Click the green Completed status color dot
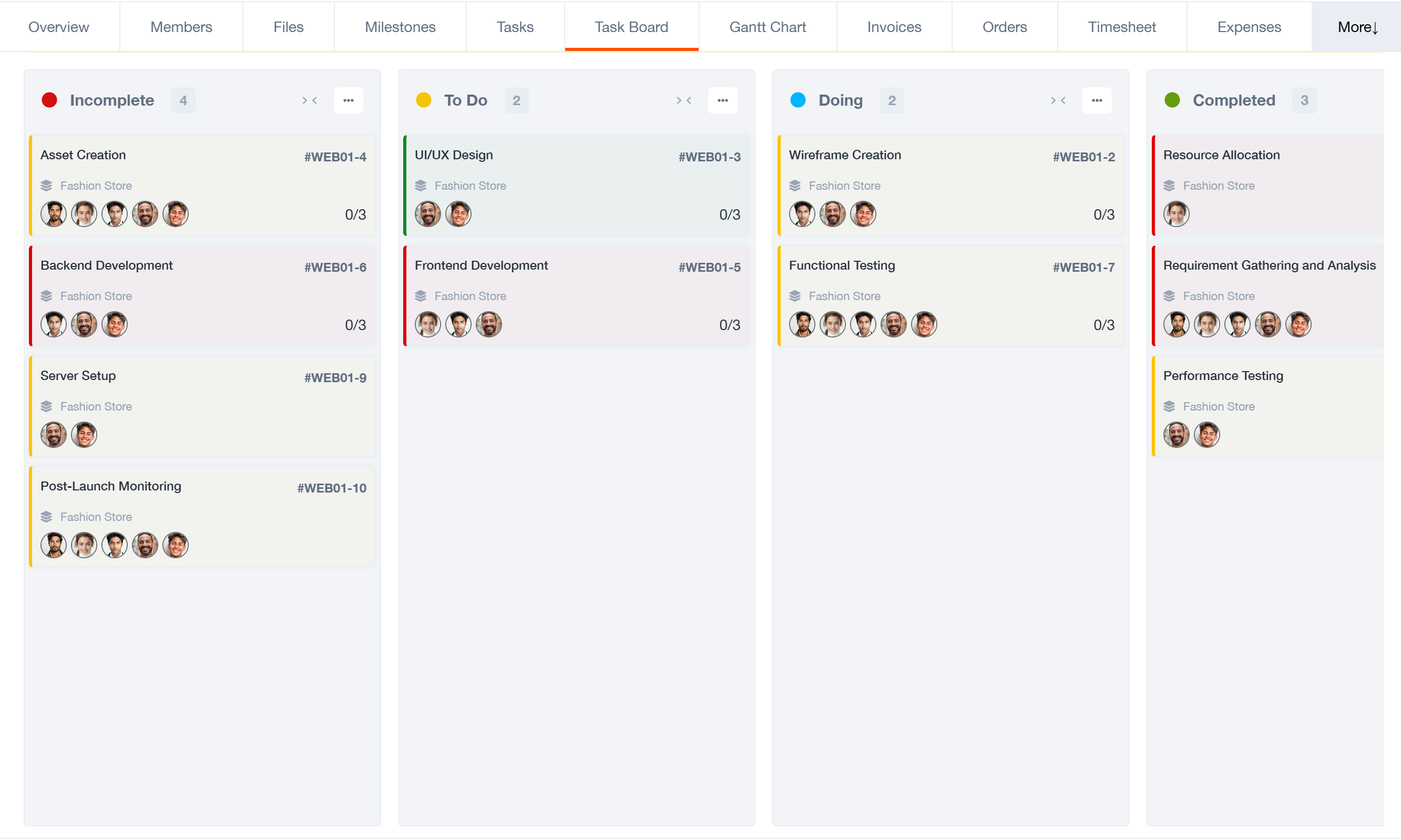Screen dimensions: 1401x840 pyautogui.click(x=1172, y=100)
